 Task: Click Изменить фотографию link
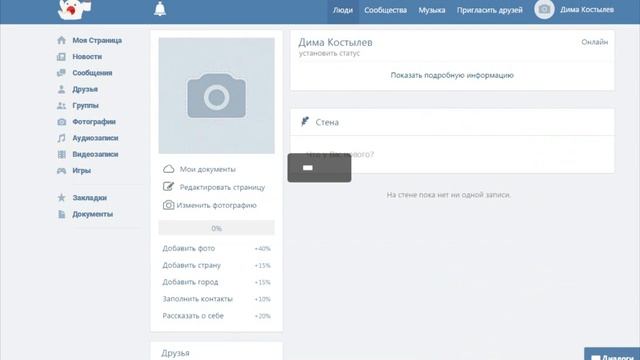click(x=216, y=205)
